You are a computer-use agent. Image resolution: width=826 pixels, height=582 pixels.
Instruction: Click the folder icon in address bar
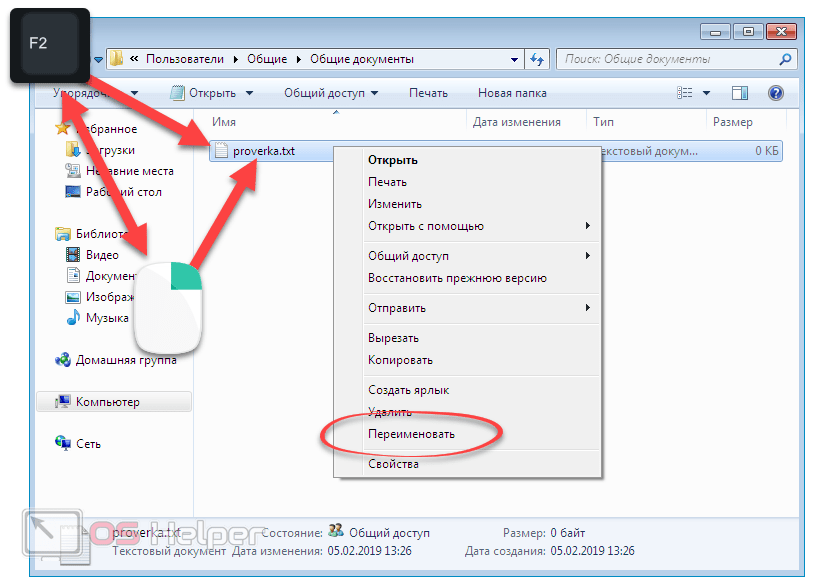point(116,58)
